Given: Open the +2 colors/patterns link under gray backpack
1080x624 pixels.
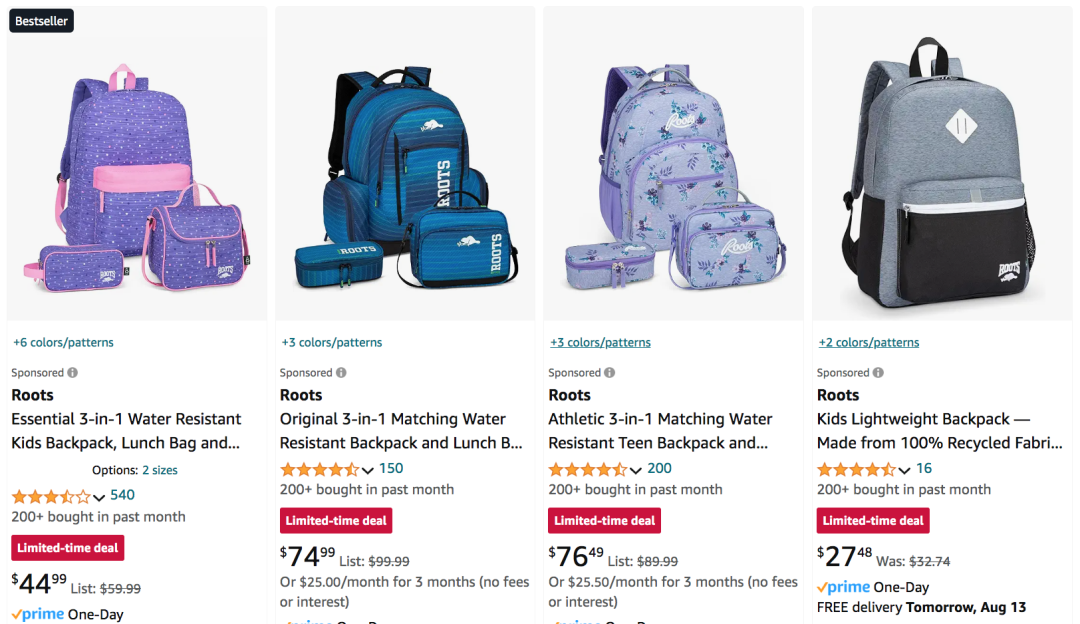Looking at the screenshot, I should click(869, 342).
